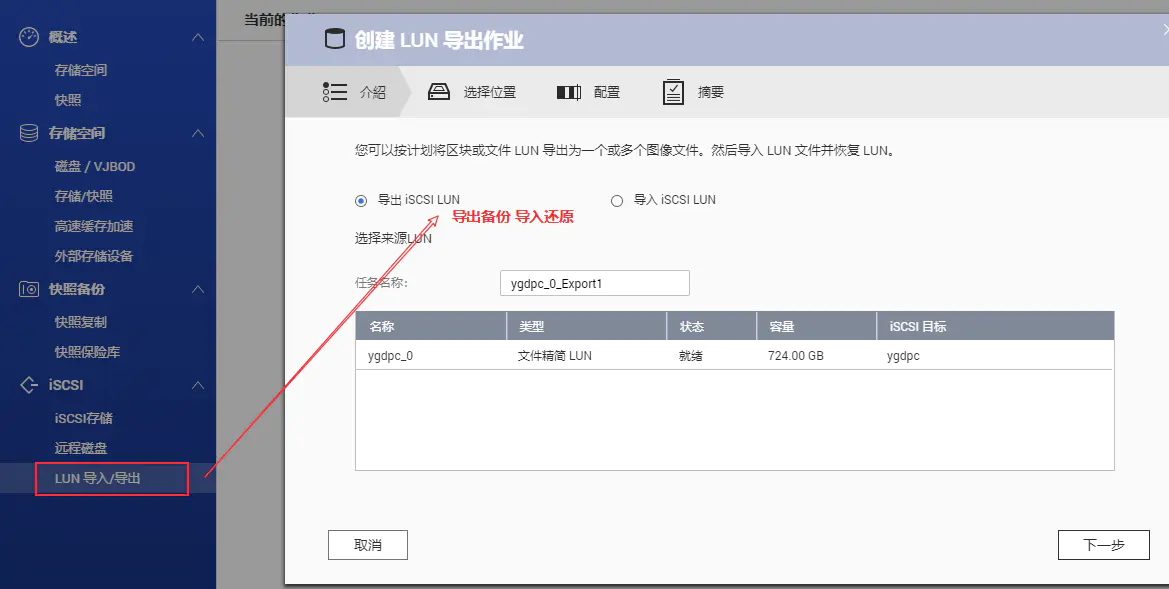The image size is (1169, 589).
Task: Click the Select Location (选择位置) drive icon
Action: tap(439, 92)
